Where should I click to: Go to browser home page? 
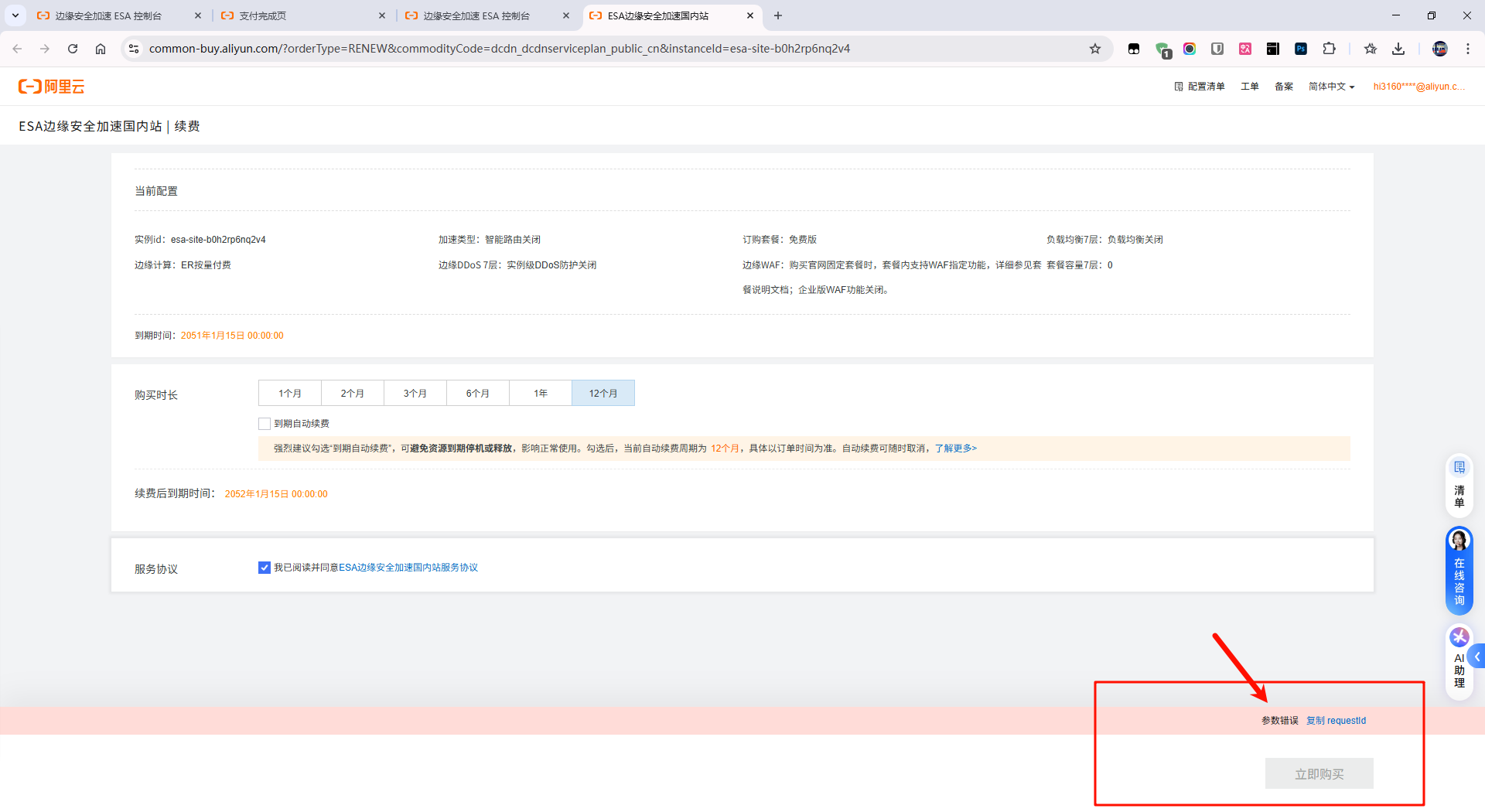tap(101, 49)
